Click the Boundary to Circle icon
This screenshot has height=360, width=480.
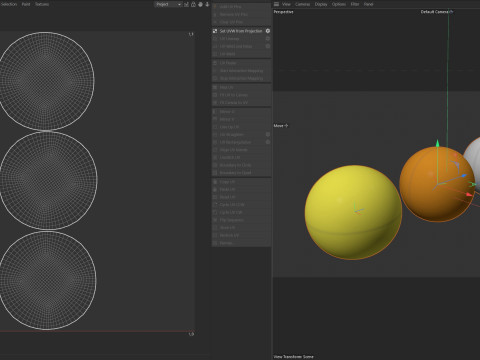coord(215,165)
